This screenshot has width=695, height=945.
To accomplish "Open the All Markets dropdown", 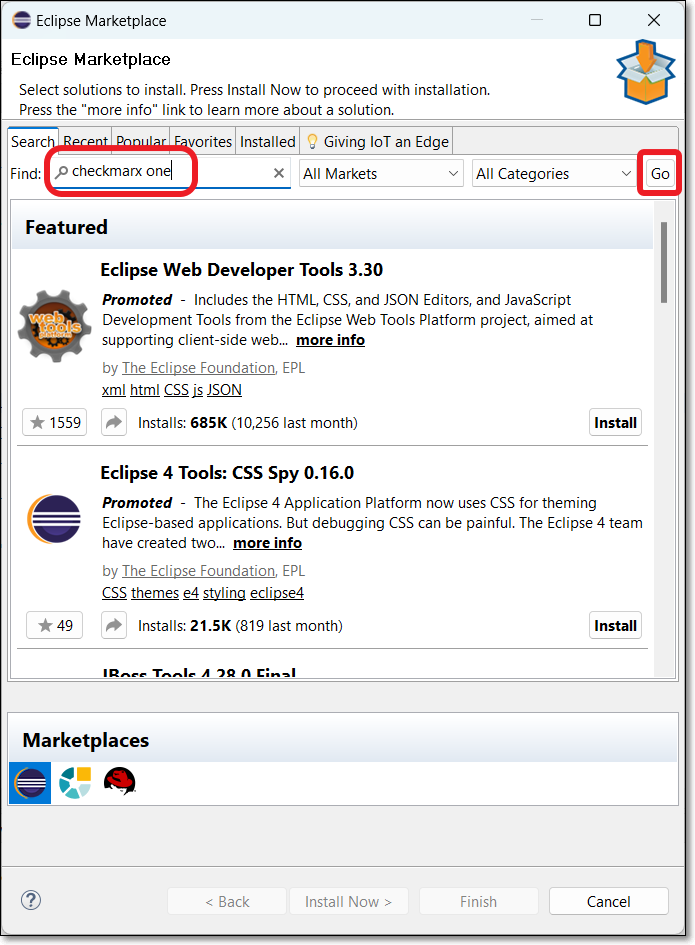I will tap(381, 174).
